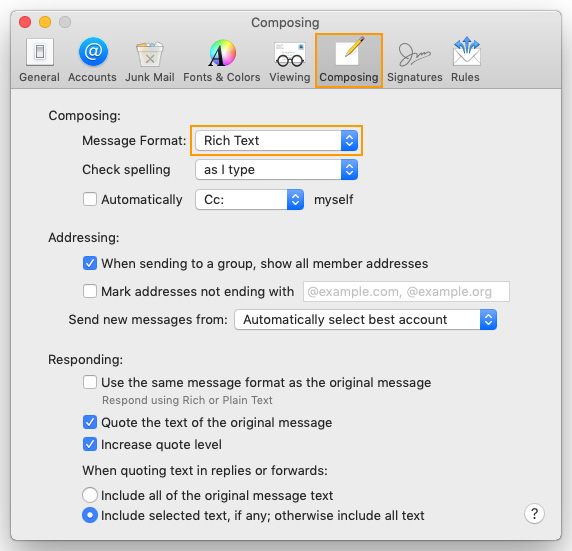Click the red close window button
The width and height of the screenshot is (572, 551).
[x=25, y=22]
